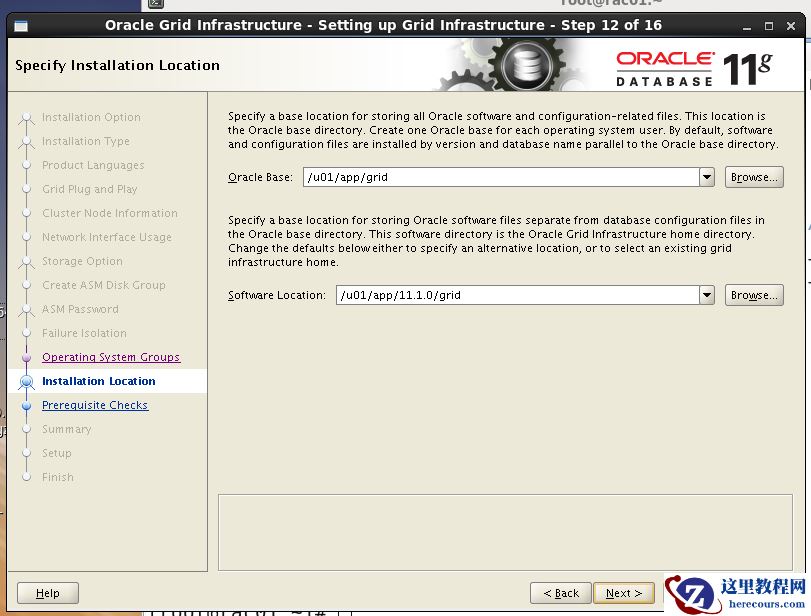811x616 pixels.
Task: Go to Operating System Groups step
Action: tap(111, 357)
